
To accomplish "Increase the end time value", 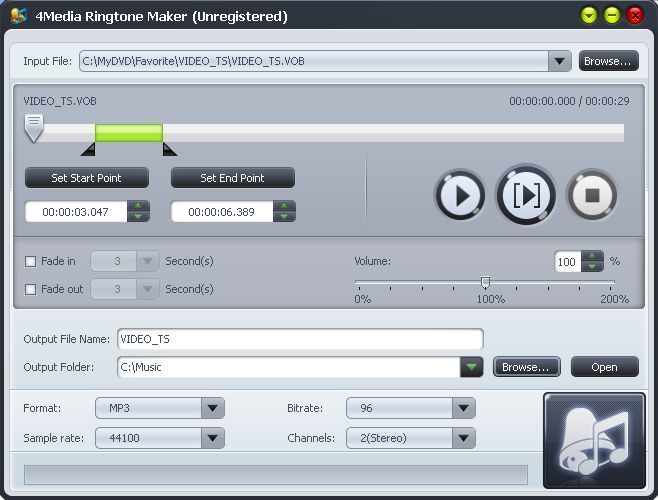I will pos(284,206).
